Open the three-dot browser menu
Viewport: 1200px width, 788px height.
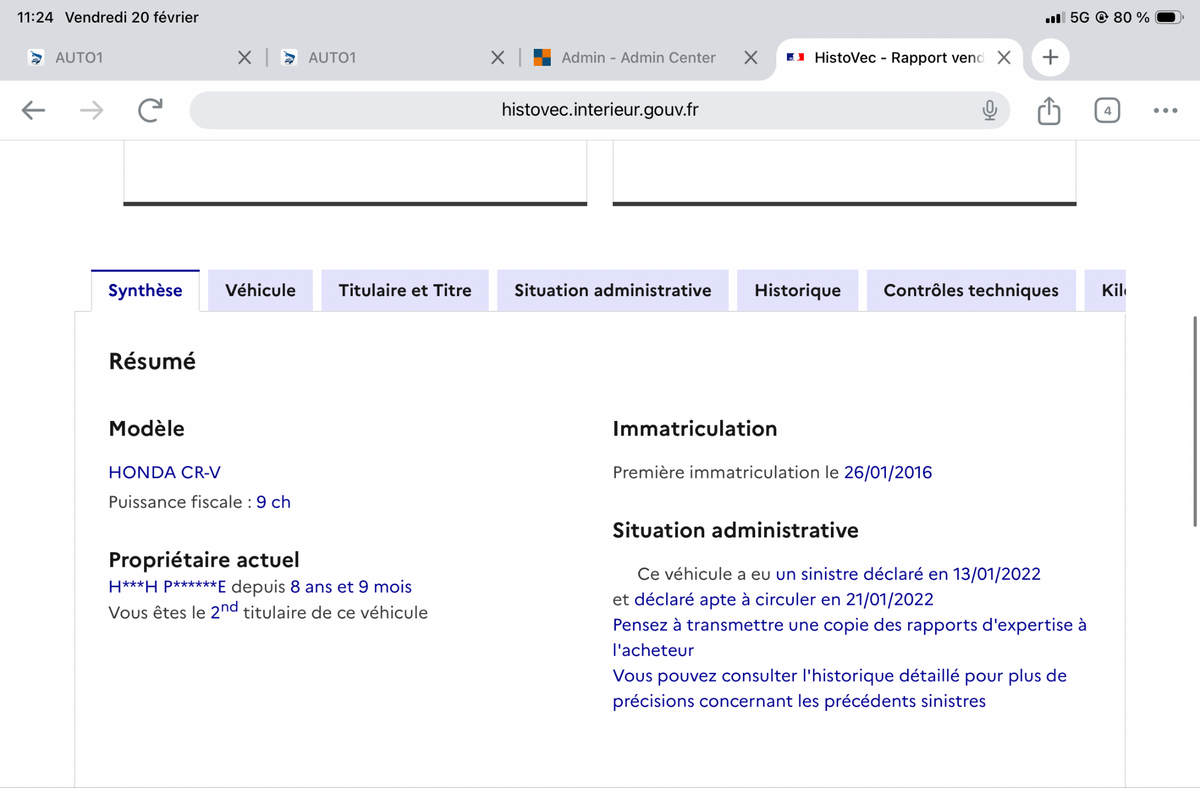coord(1165,110)
